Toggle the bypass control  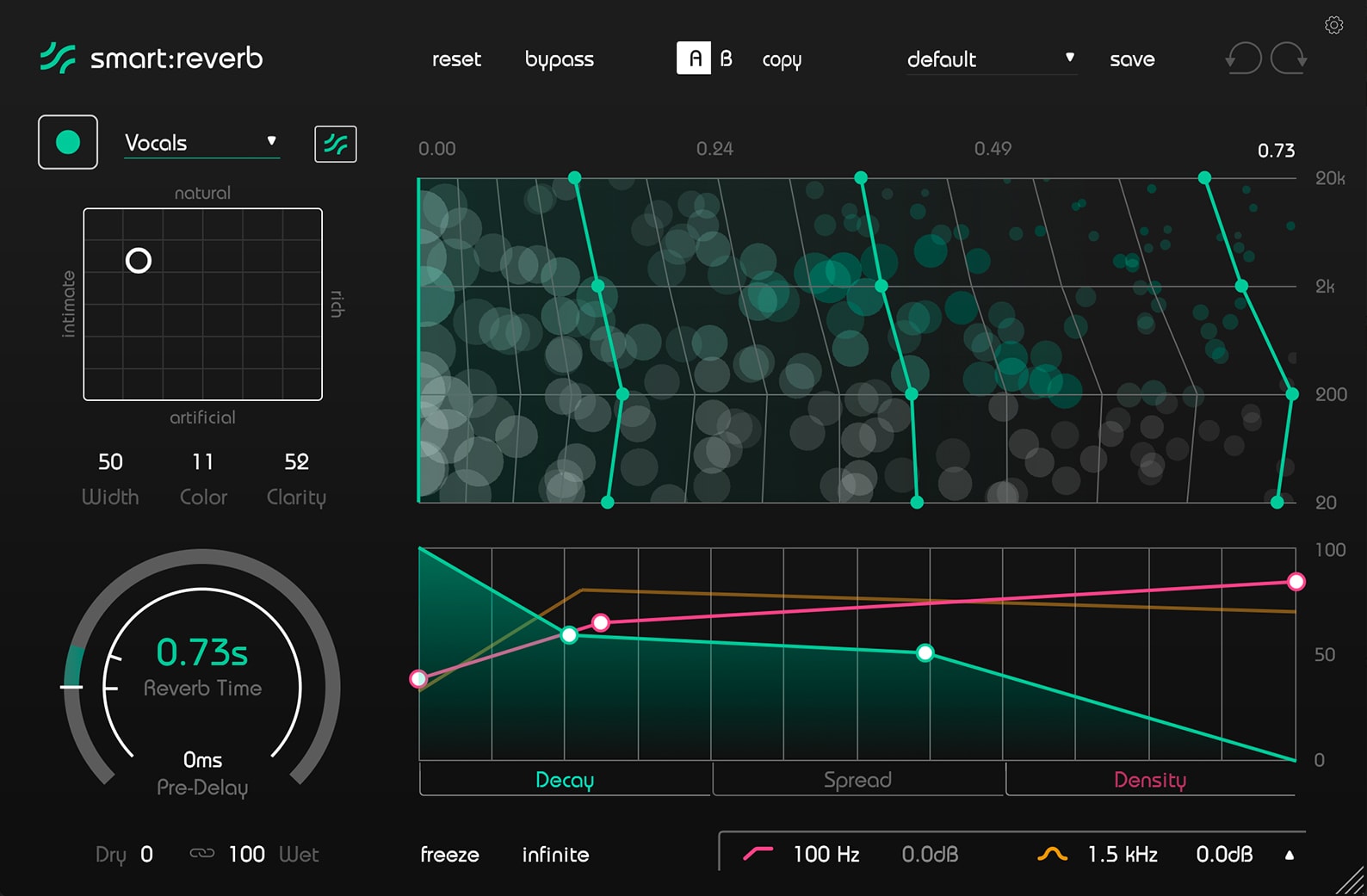click(x=560, y=59)
